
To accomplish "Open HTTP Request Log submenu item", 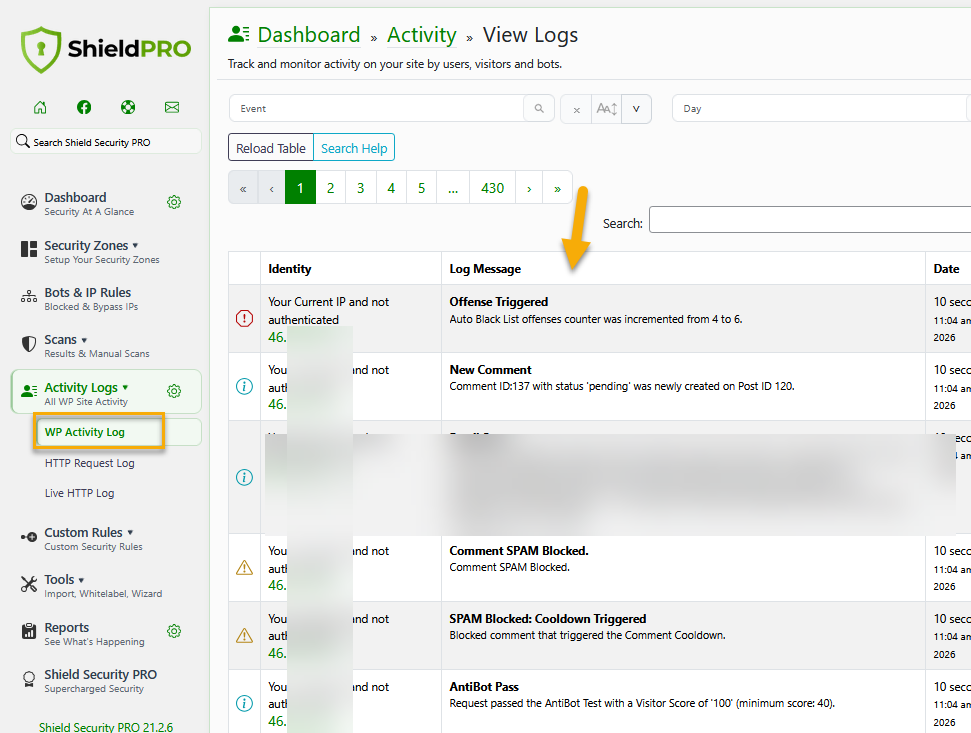I will (x=90, y=463).
